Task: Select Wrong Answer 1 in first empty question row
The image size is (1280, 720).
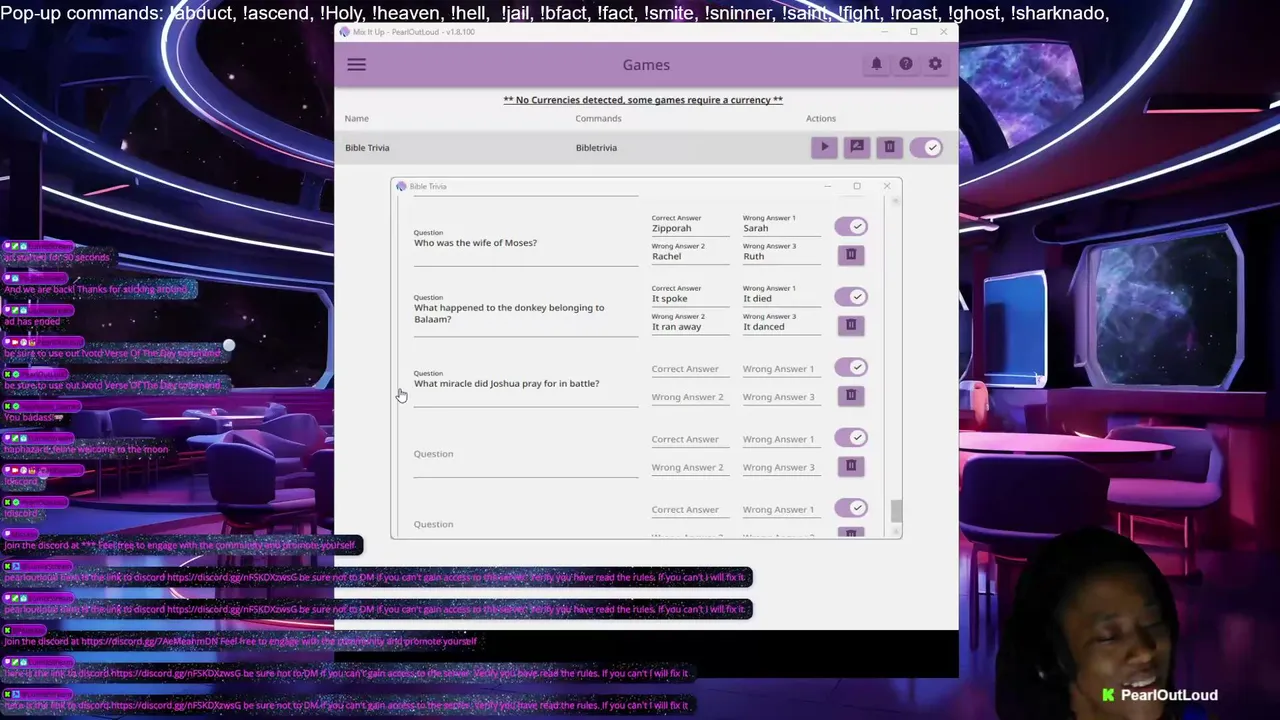Action: point(781,439)
